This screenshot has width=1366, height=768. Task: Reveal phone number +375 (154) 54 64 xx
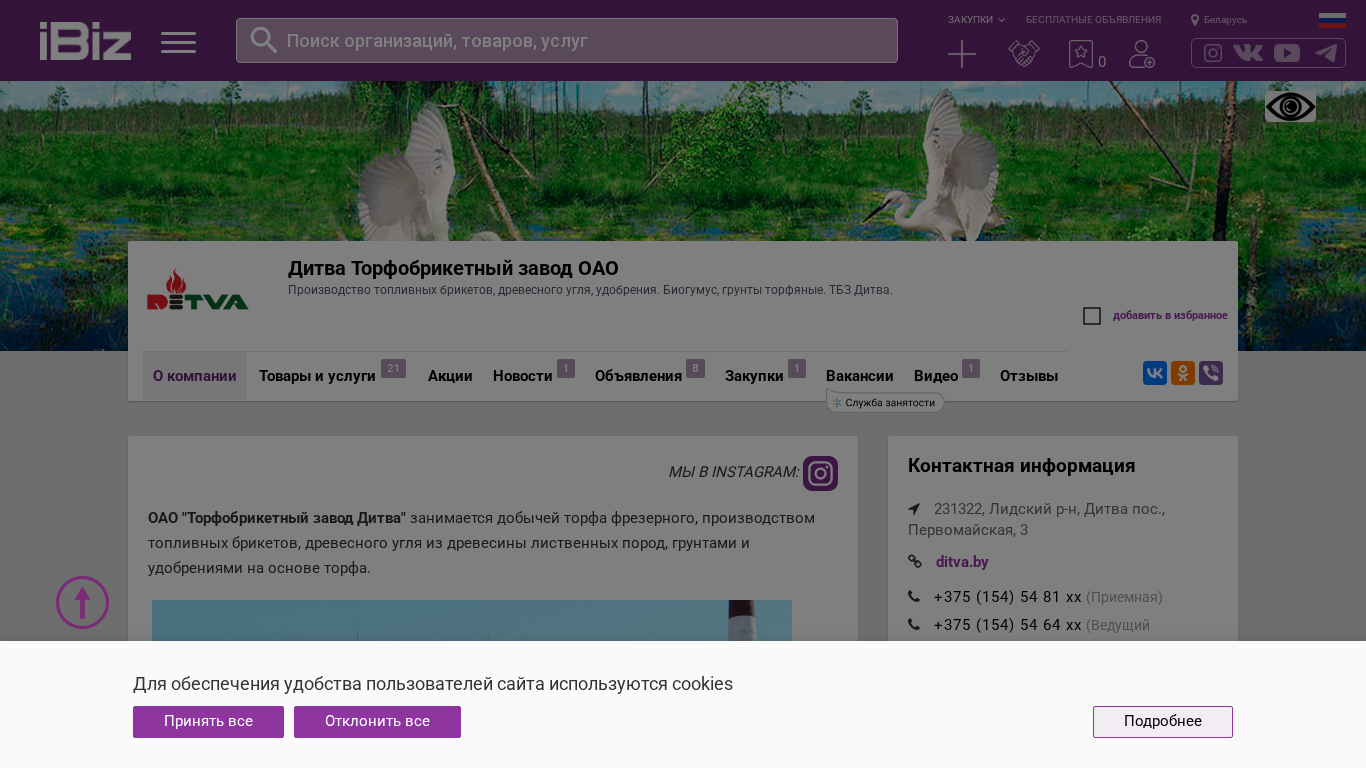click(1008, 625)
